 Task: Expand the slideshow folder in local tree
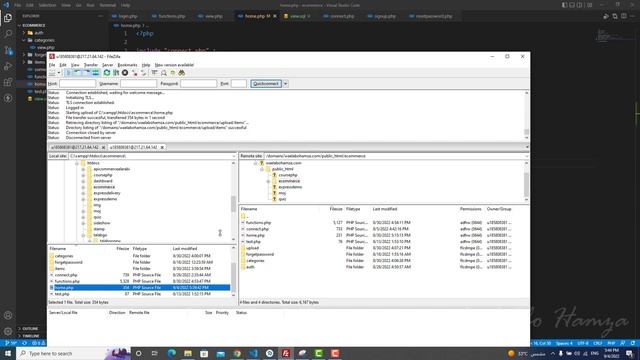pos(83,223)
